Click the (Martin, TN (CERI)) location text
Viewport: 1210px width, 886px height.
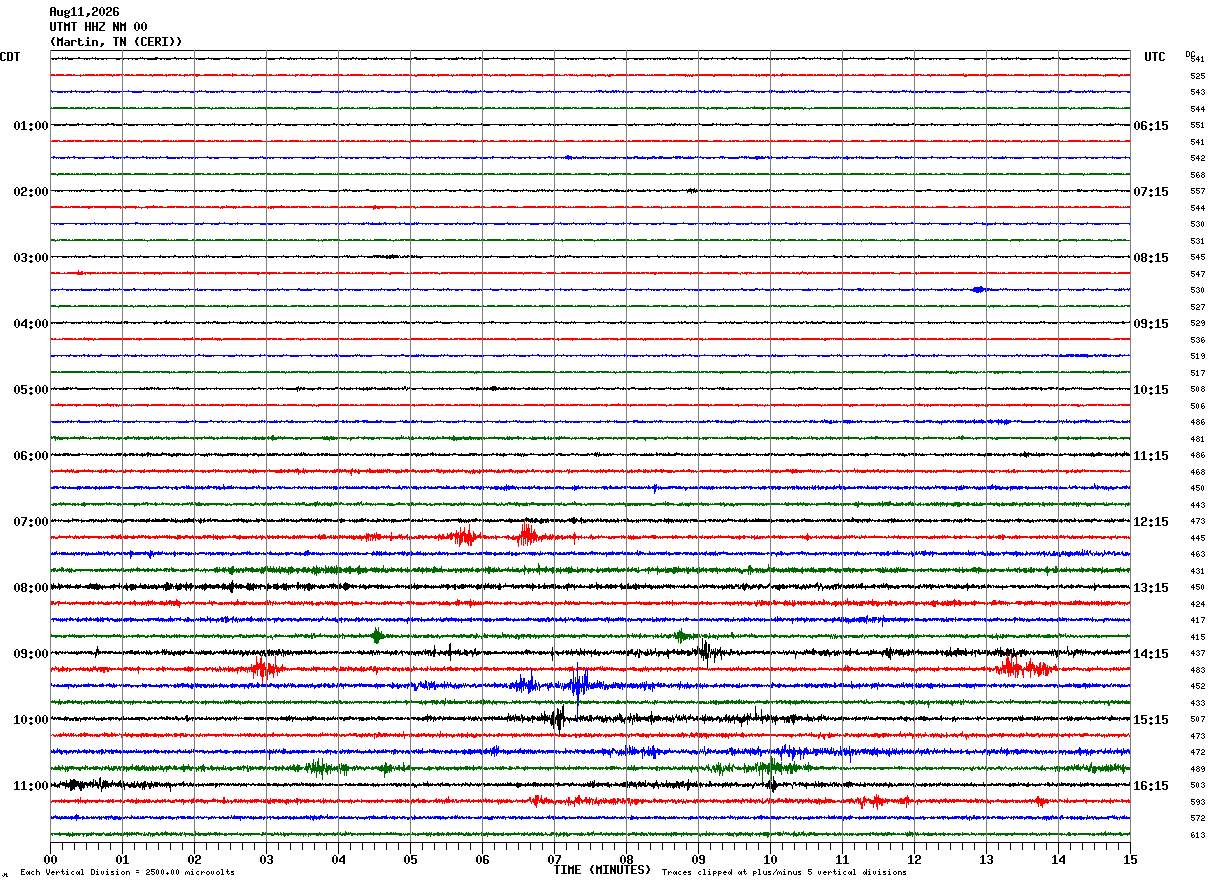pyautogui.click(x=116, y=42)
